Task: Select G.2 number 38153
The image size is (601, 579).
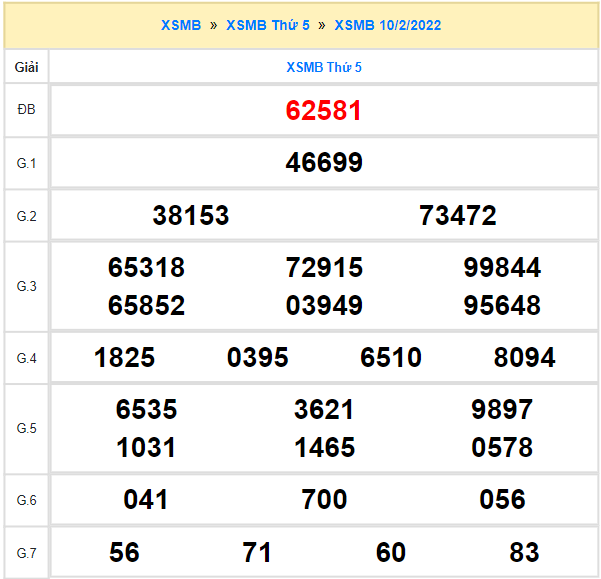Action: coord(191,216)
